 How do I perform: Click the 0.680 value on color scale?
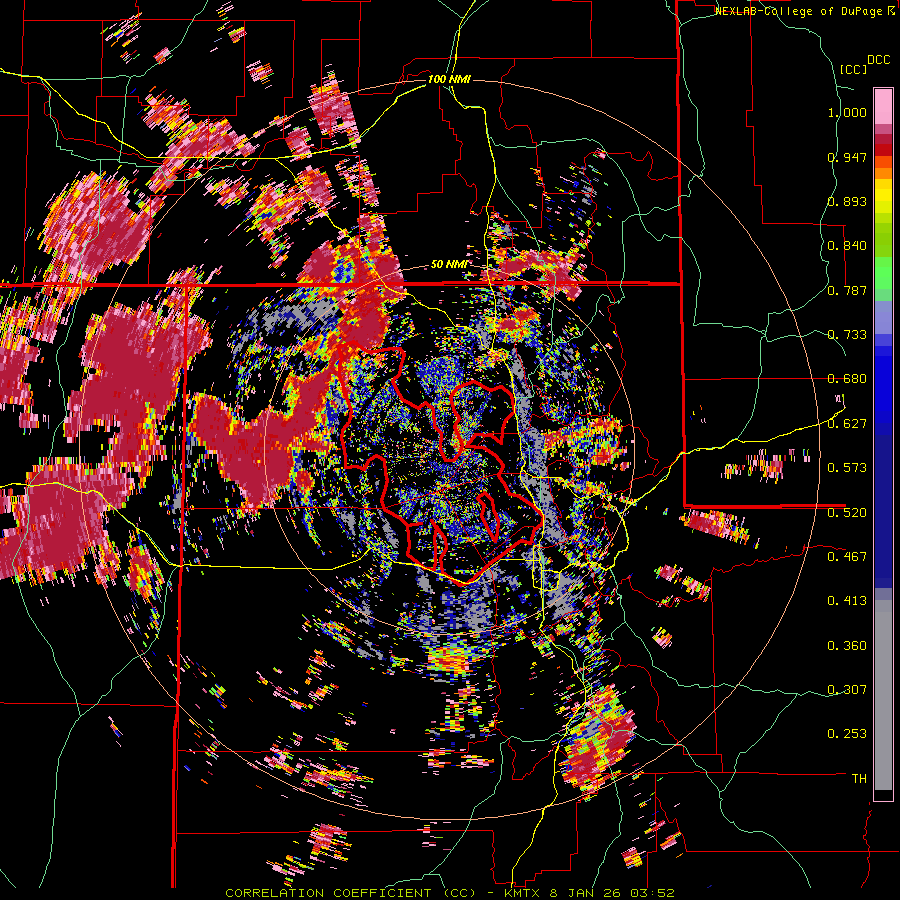click(847, 379)
